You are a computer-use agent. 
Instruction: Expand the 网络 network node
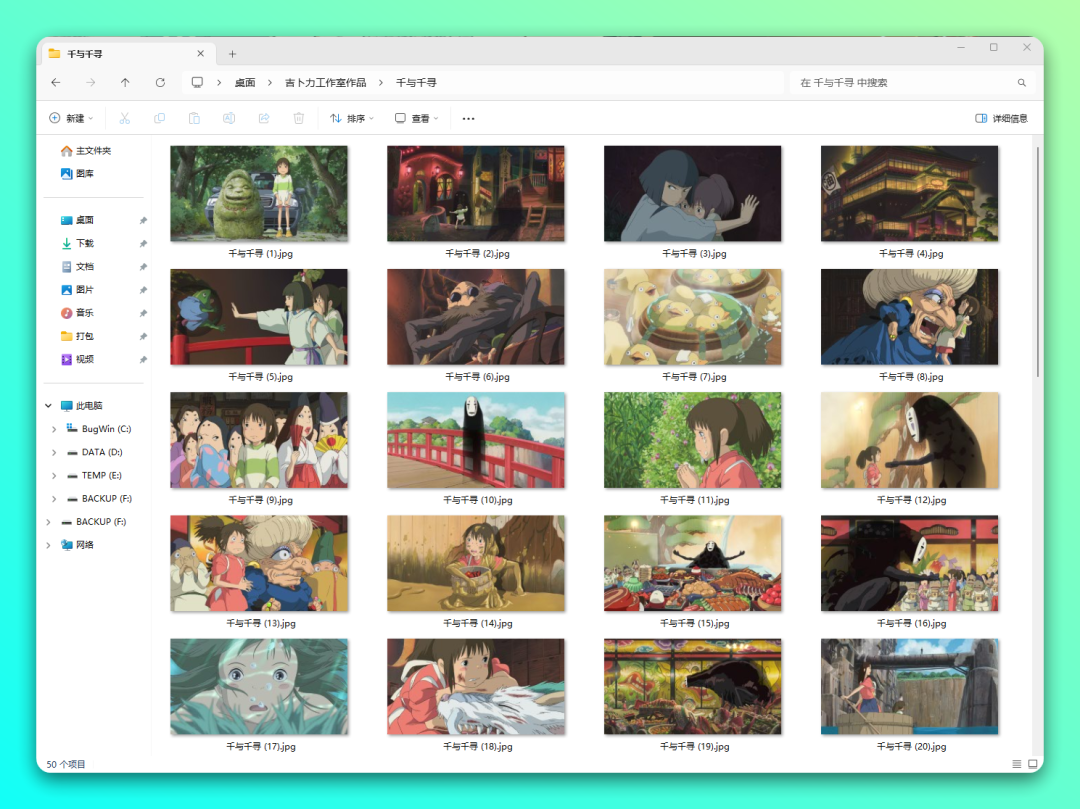coord(48,545)
